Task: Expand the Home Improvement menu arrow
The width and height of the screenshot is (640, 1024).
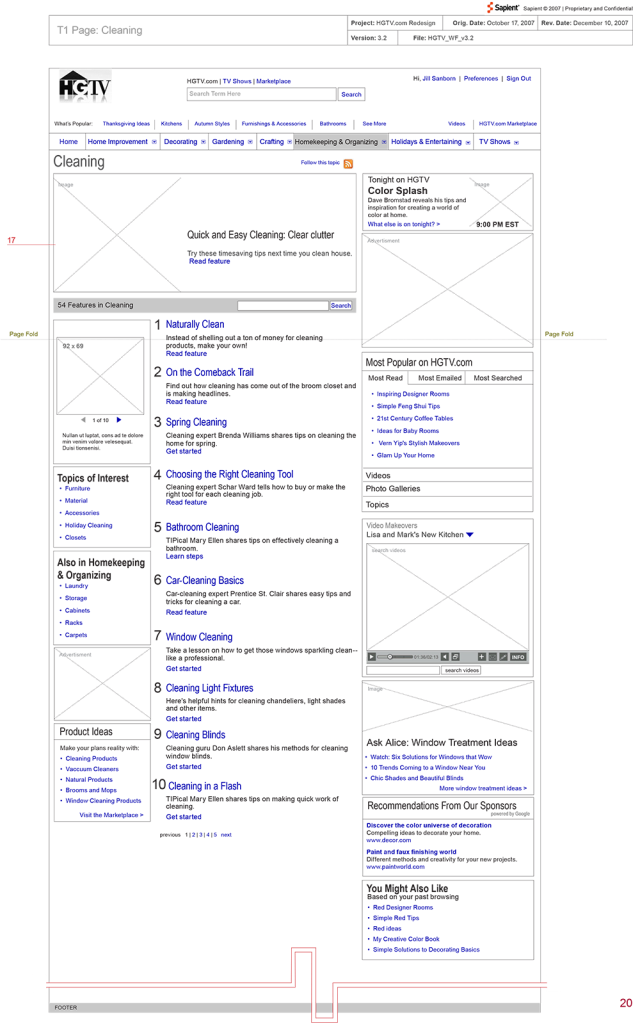Action: pos(154,142)
